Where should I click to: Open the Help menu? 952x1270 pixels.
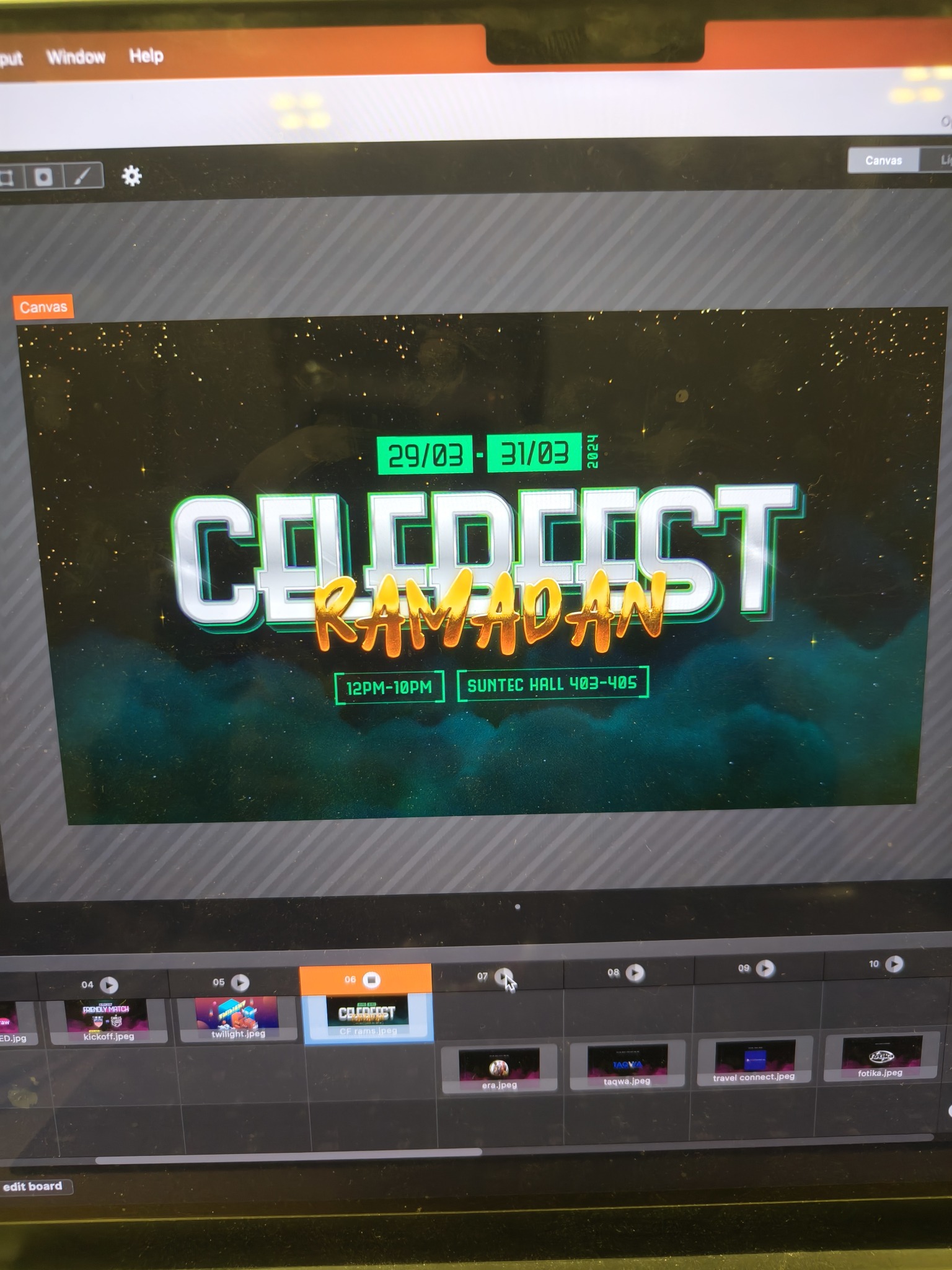(x=146, y=56)
